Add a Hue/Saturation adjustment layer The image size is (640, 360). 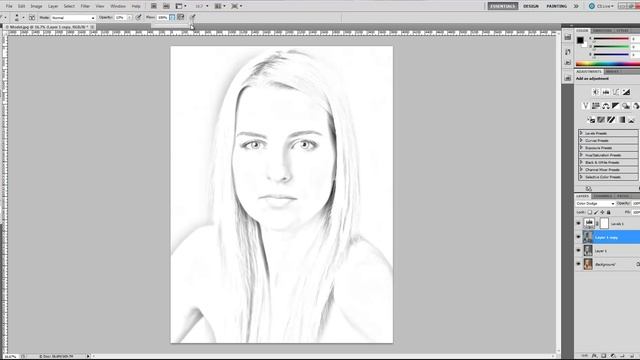click(x=596, y=106)
